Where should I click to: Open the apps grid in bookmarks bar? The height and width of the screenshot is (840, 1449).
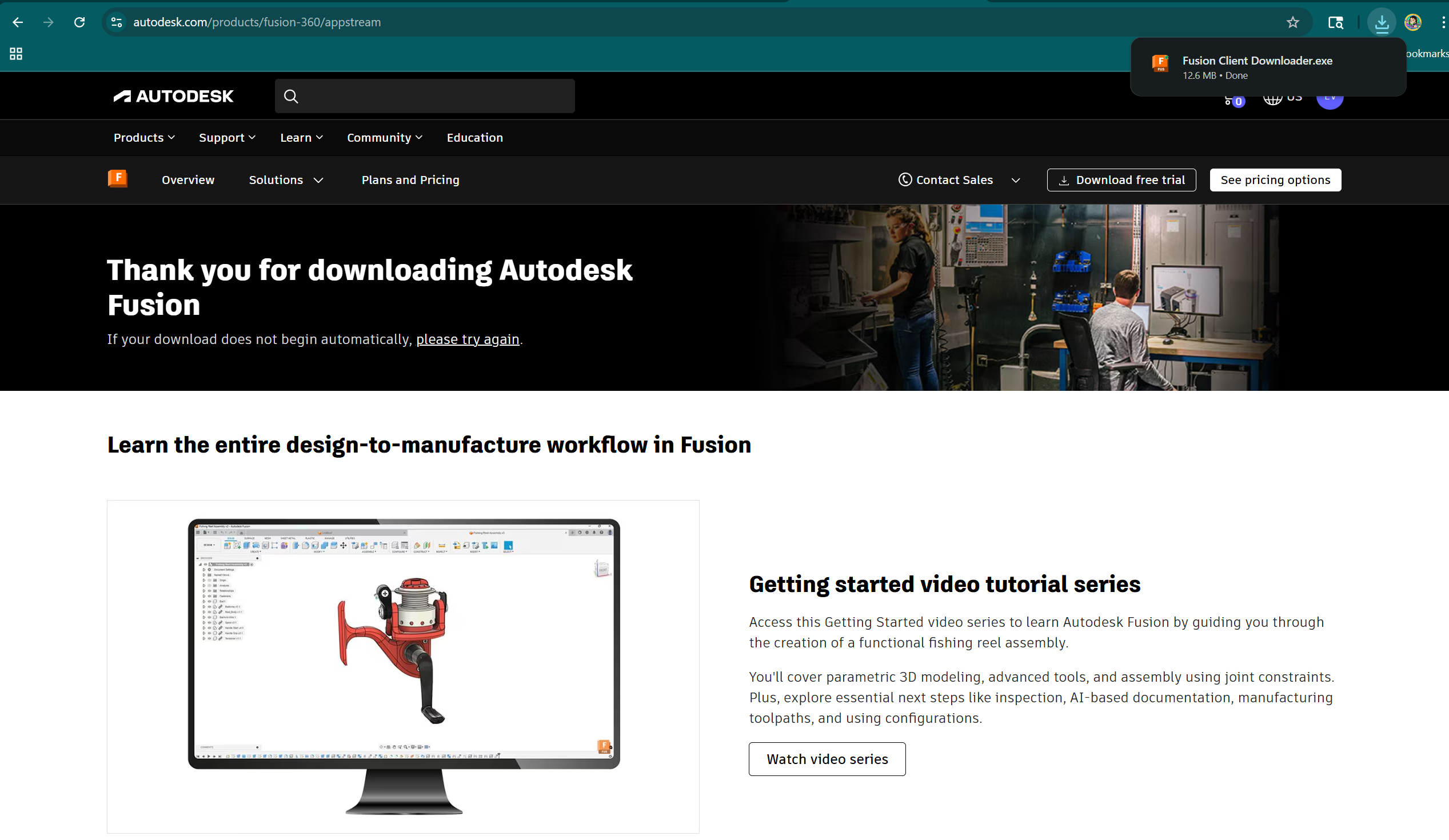(x=16, y=54)
